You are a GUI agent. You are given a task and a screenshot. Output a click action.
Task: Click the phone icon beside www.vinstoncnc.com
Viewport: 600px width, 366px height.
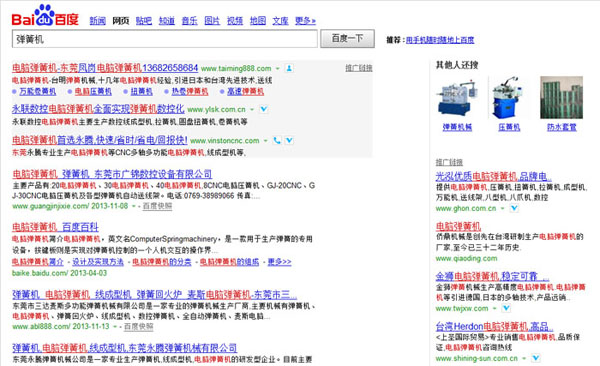click(x=277, y=141)
